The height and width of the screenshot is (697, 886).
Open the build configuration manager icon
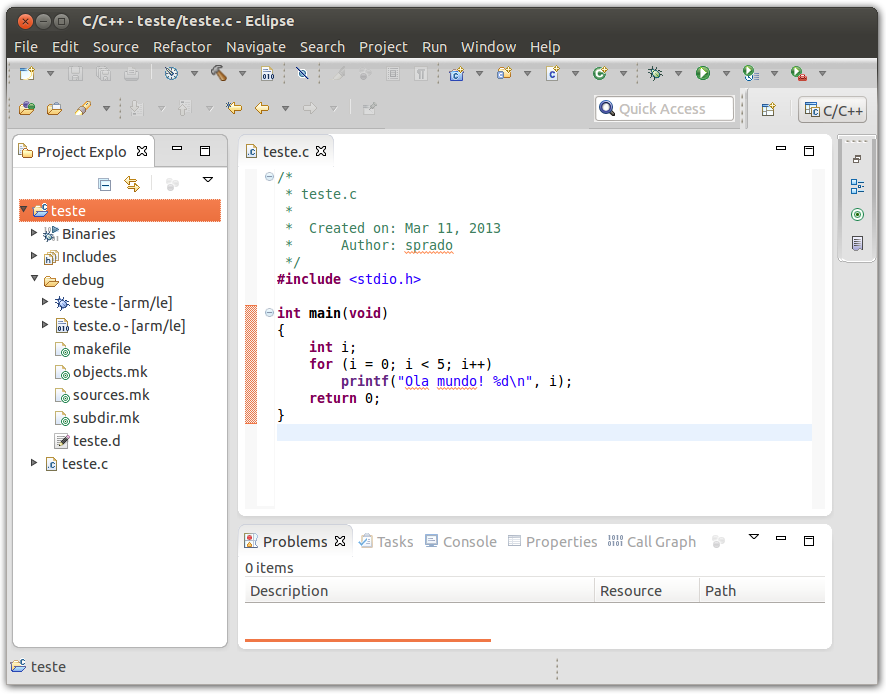point(171,73)
